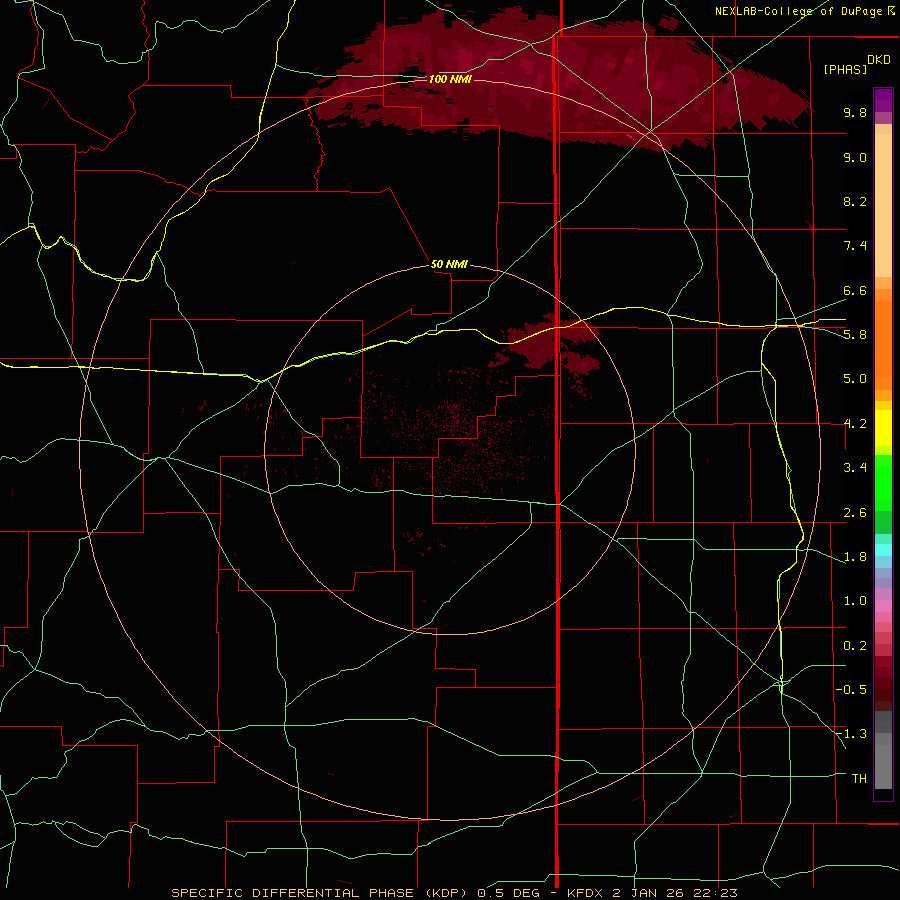Pick the light peach legend color band
Screen dimensions: 900x900
(x=883, y=205)
